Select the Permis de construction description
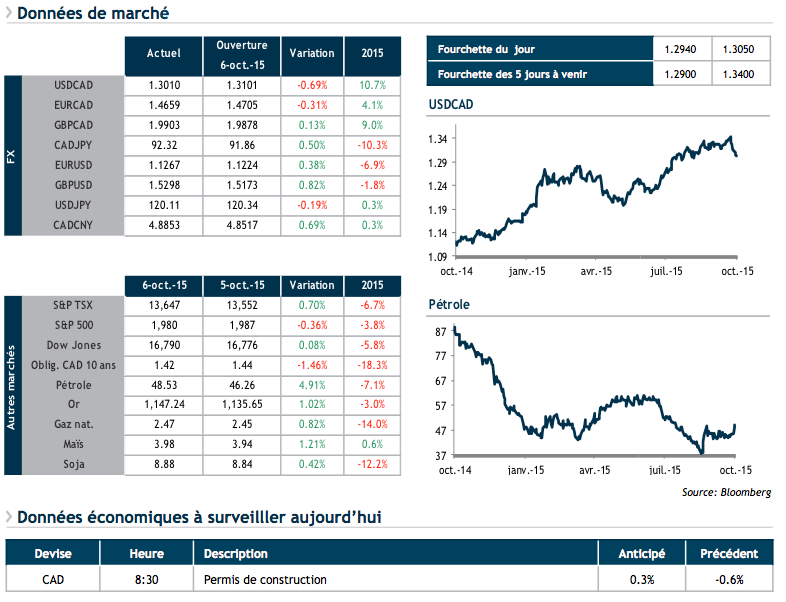The image size is (786, 602). pos(265,579)
